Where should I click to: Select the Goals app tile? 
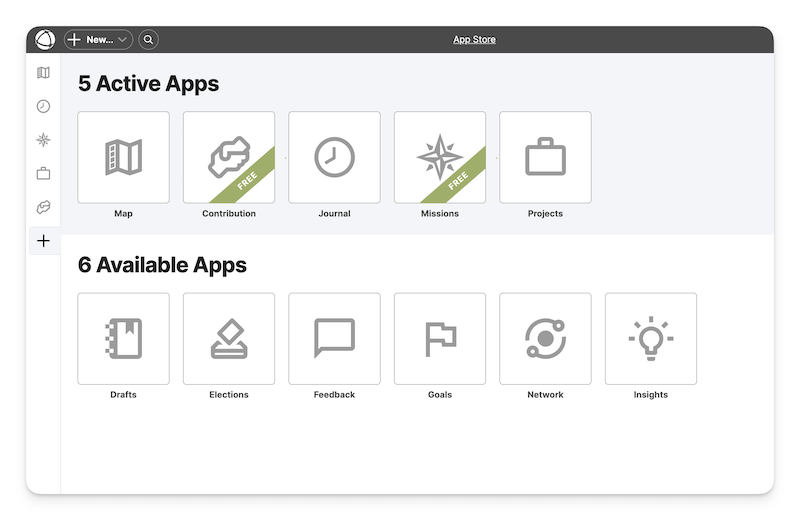(440, 338)
